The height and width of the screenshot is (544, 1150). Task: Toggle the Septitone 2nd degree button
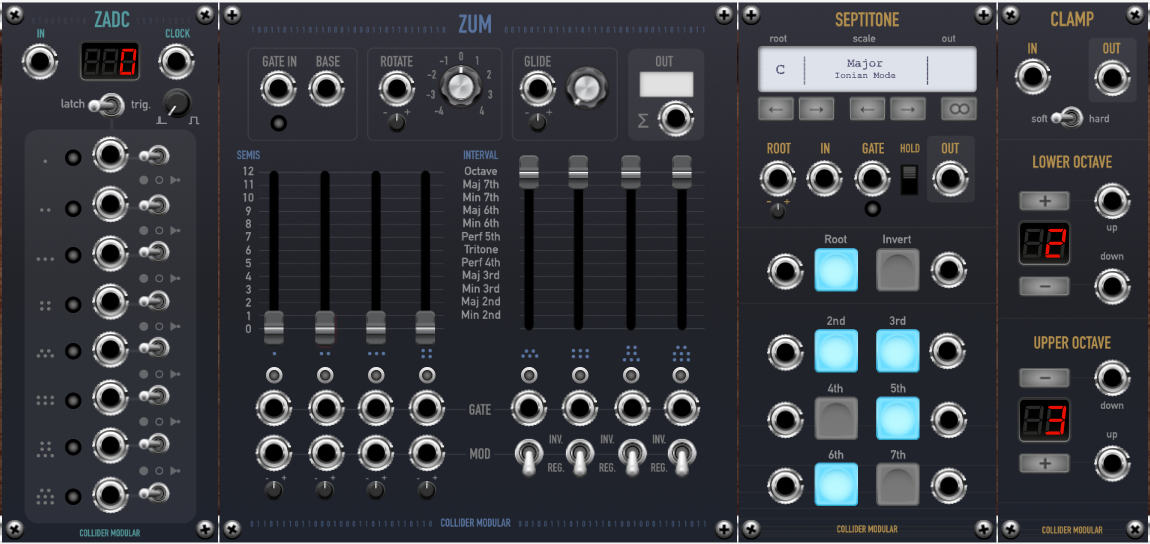836,350
